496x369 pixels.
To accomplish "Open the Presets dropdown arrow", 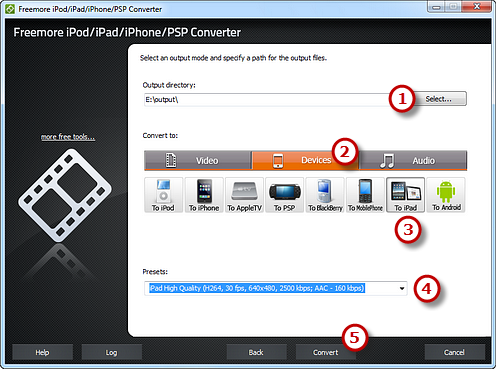I will pos(402,288).
